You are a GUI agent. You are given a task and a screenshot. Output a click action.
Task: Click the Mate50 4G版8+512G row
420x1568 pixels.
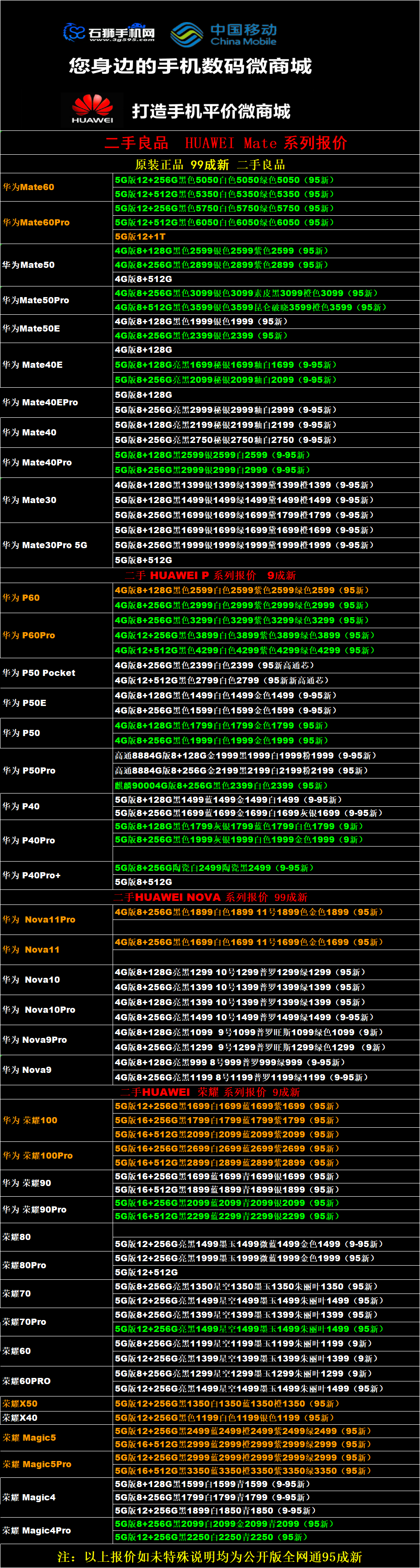tap(266, 279)
